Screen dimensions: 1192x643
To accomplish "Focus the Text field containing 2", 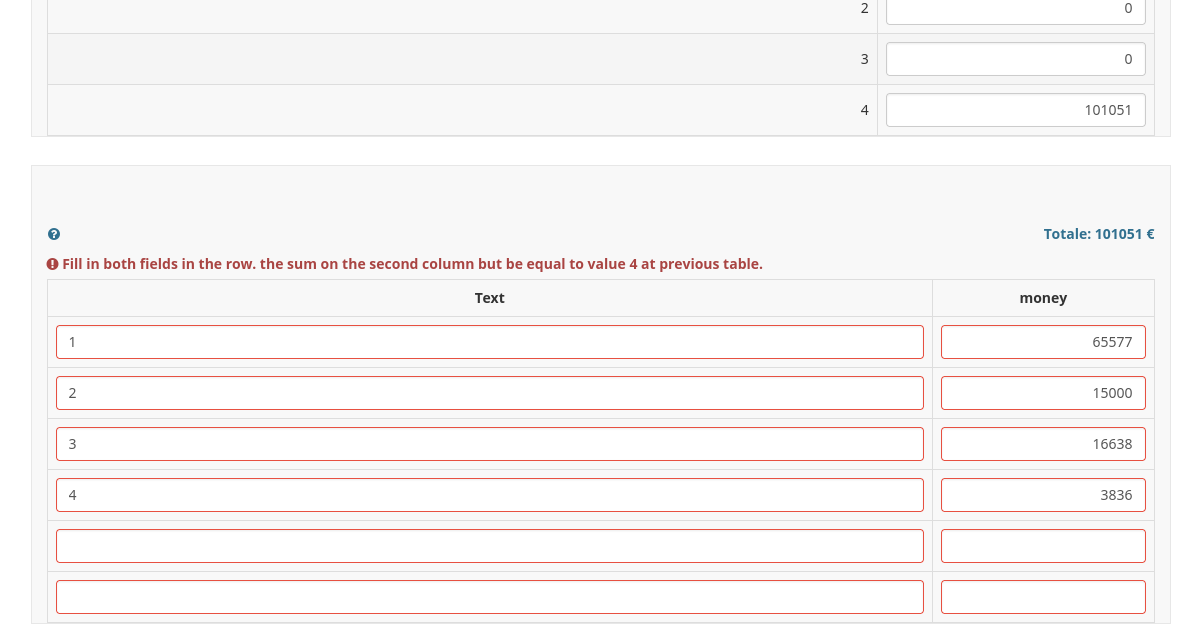I will point(489,393).
